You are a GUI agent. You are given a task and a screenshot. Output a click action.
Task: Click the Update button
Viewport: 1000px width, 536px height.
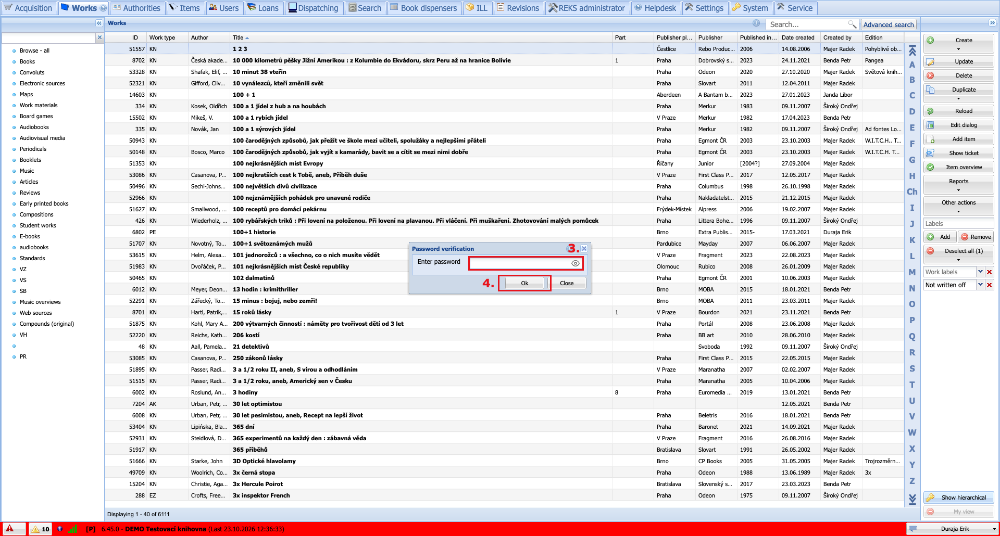coord(959,62)
